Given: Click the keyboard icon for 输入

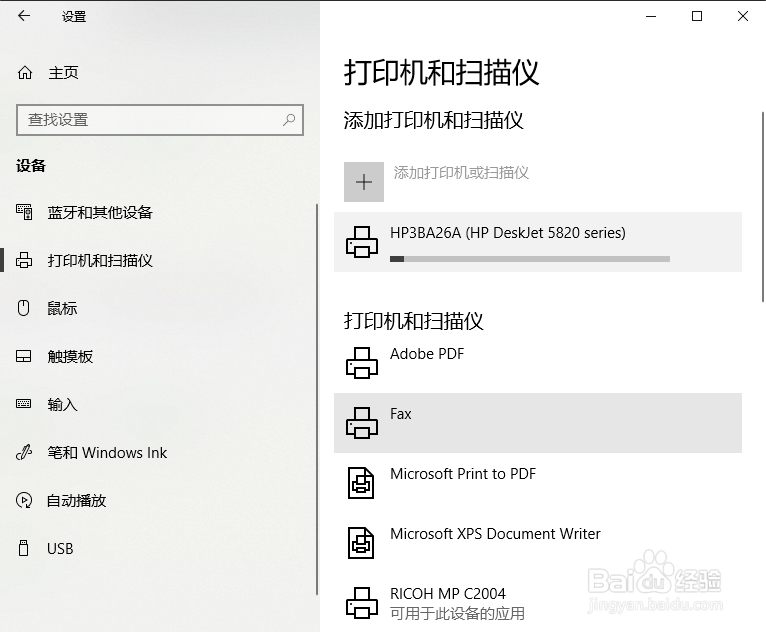Looking at the screenshot, I should tap(23, 404).
